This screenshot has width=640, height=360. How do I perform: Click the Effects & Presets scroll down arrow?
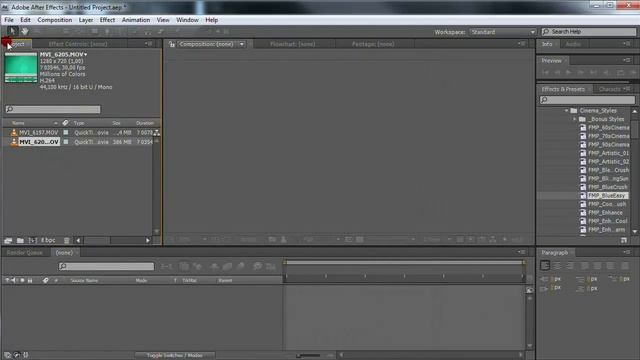pyautogui.click(x=635, y=231)
